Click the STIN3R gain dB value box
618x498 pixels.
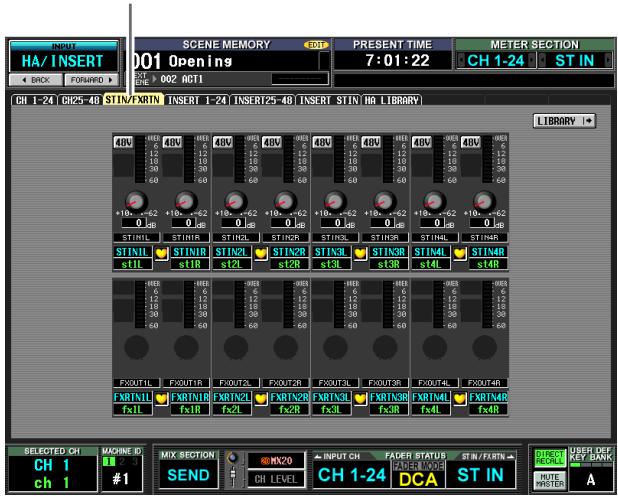coord(383,223)
